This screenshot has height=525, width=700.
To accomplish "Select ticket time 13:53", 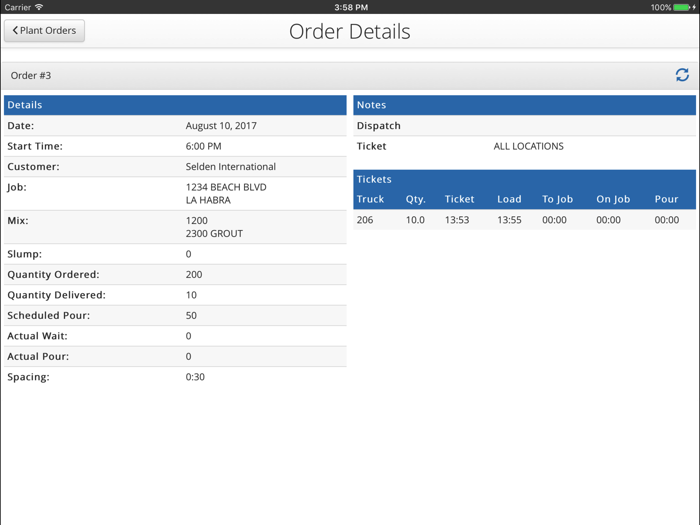I will [x=457, y=220].
